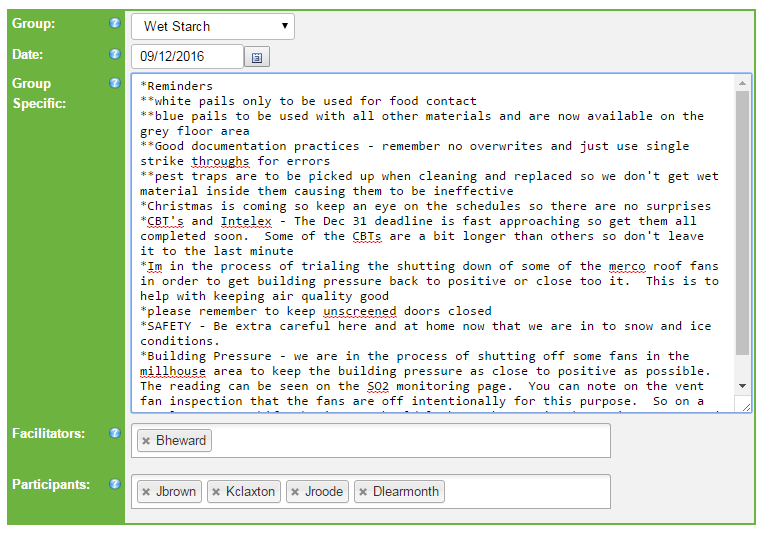Click empty area of Participants input box
The width and height of the screenshot is (767, 534).
(527, 492)
